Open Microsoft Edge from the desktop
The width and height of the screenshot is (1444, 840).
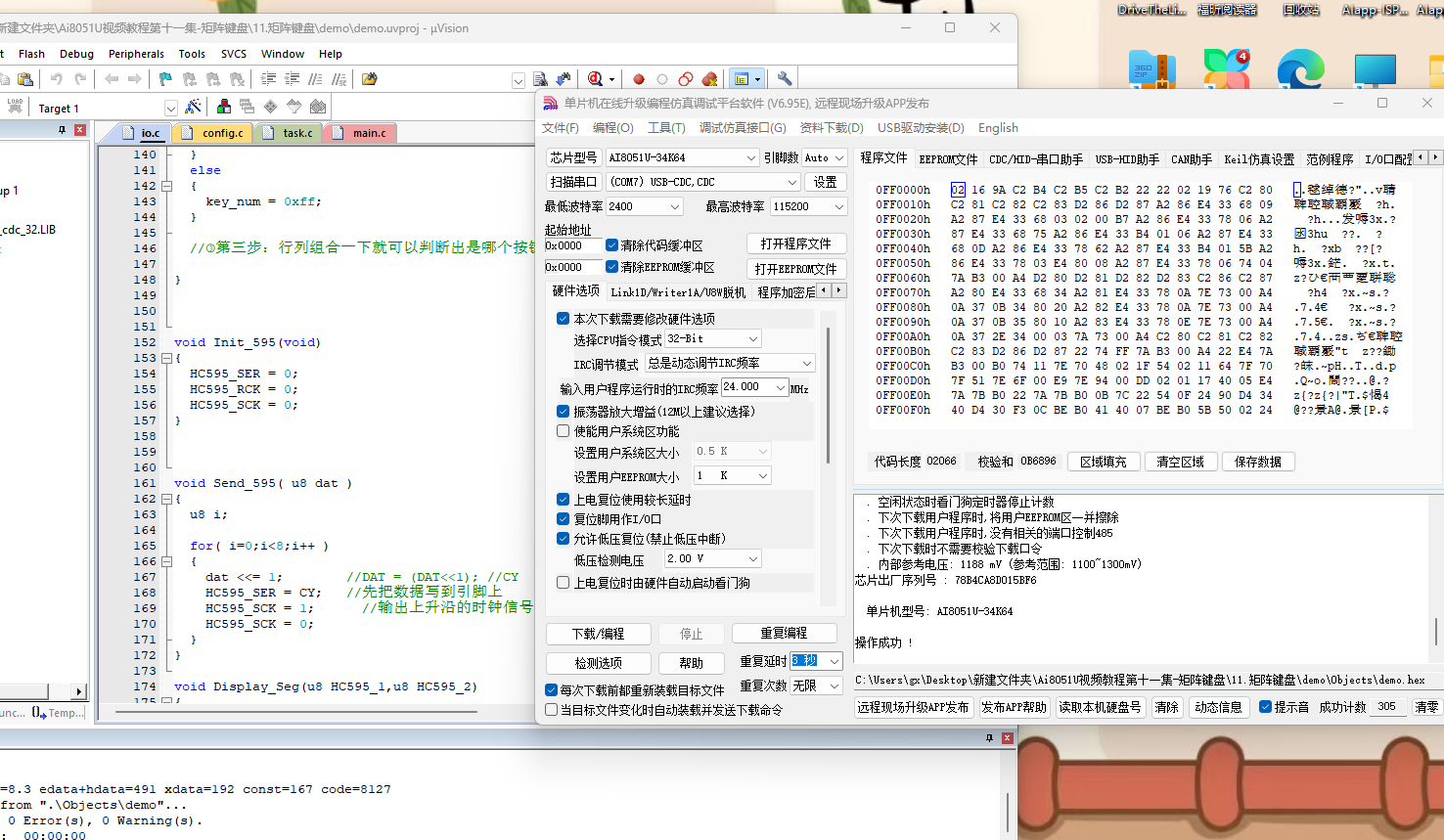point(1301,70)
